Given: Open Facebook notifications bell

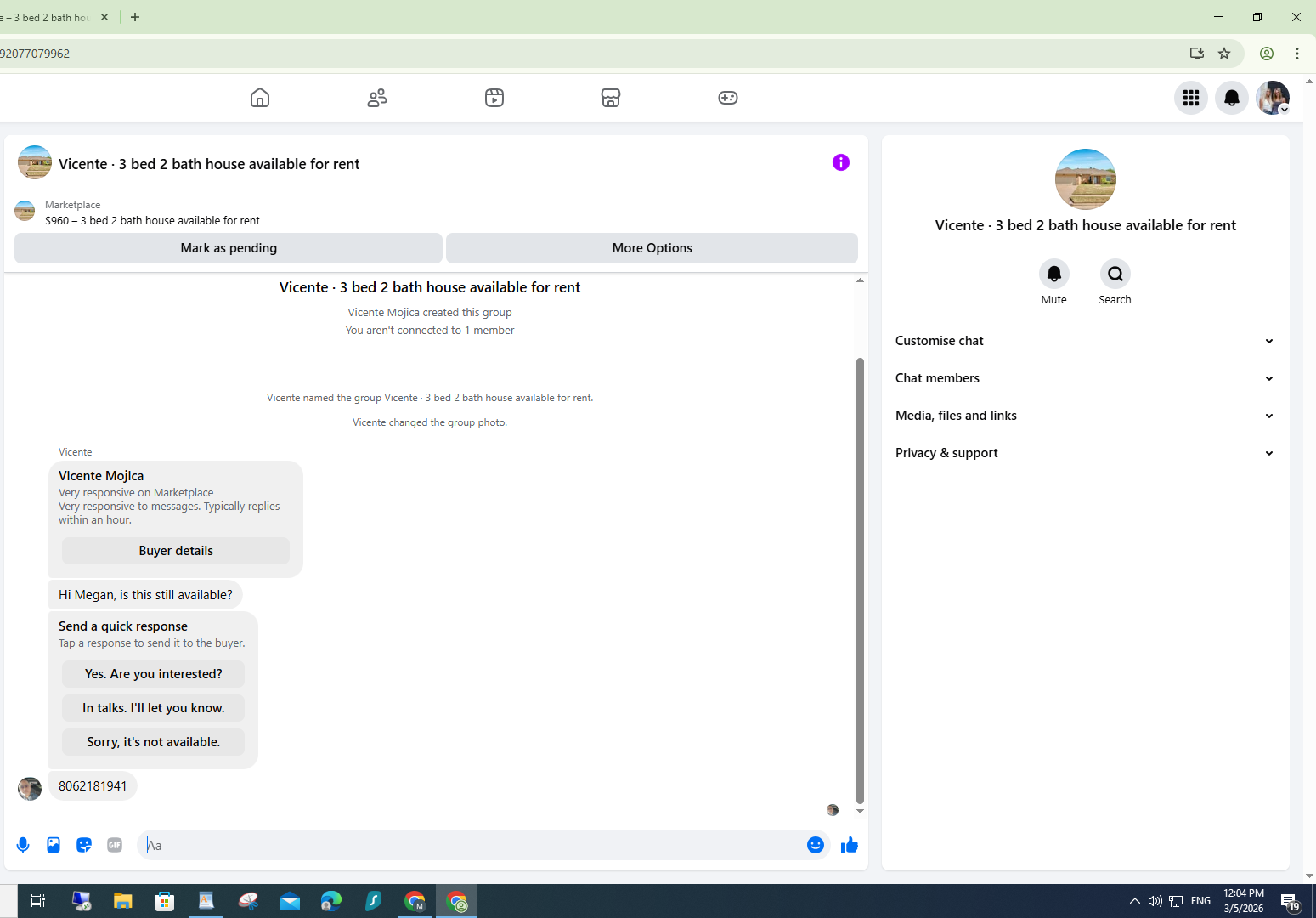Looking at the screenshot, I should click(1232, 98).
